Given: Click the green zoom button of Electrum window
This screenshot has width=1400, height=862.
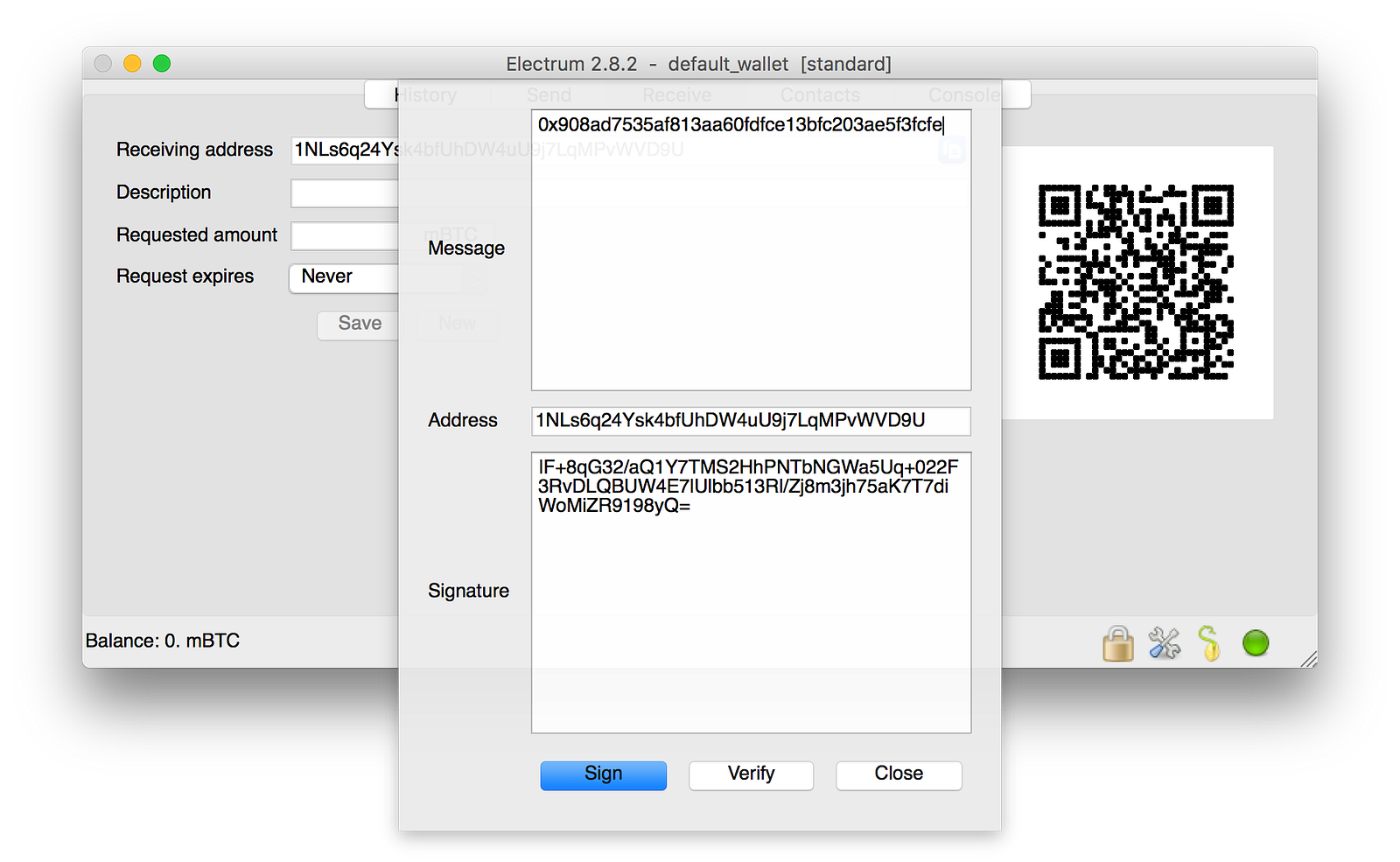Looking at the screenshot, I should [x=162, y=63].
